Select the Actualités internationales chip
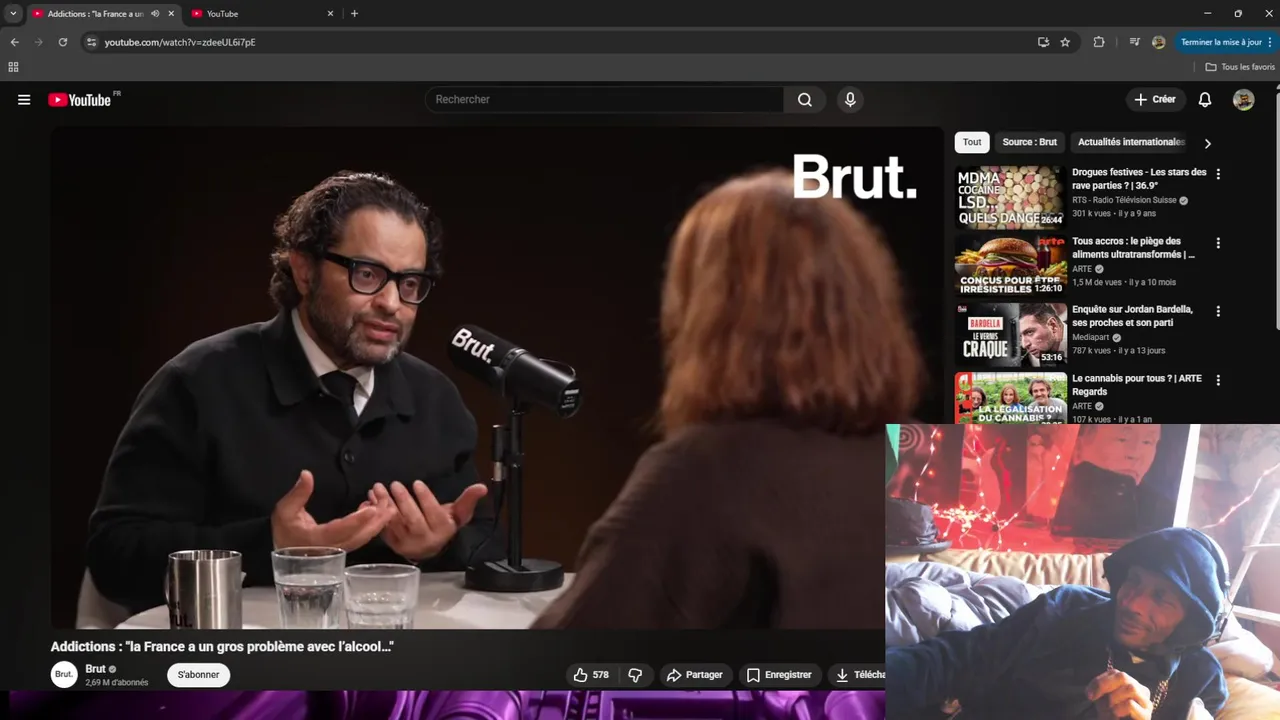The image size is (1280, 720). (x=1131, y=142)
